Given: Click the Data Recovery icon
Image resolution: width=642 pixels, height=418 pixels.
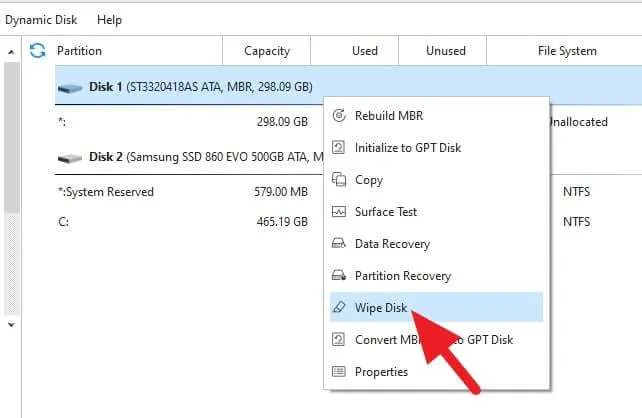Looking at the screenshot, I should (339, 243).
